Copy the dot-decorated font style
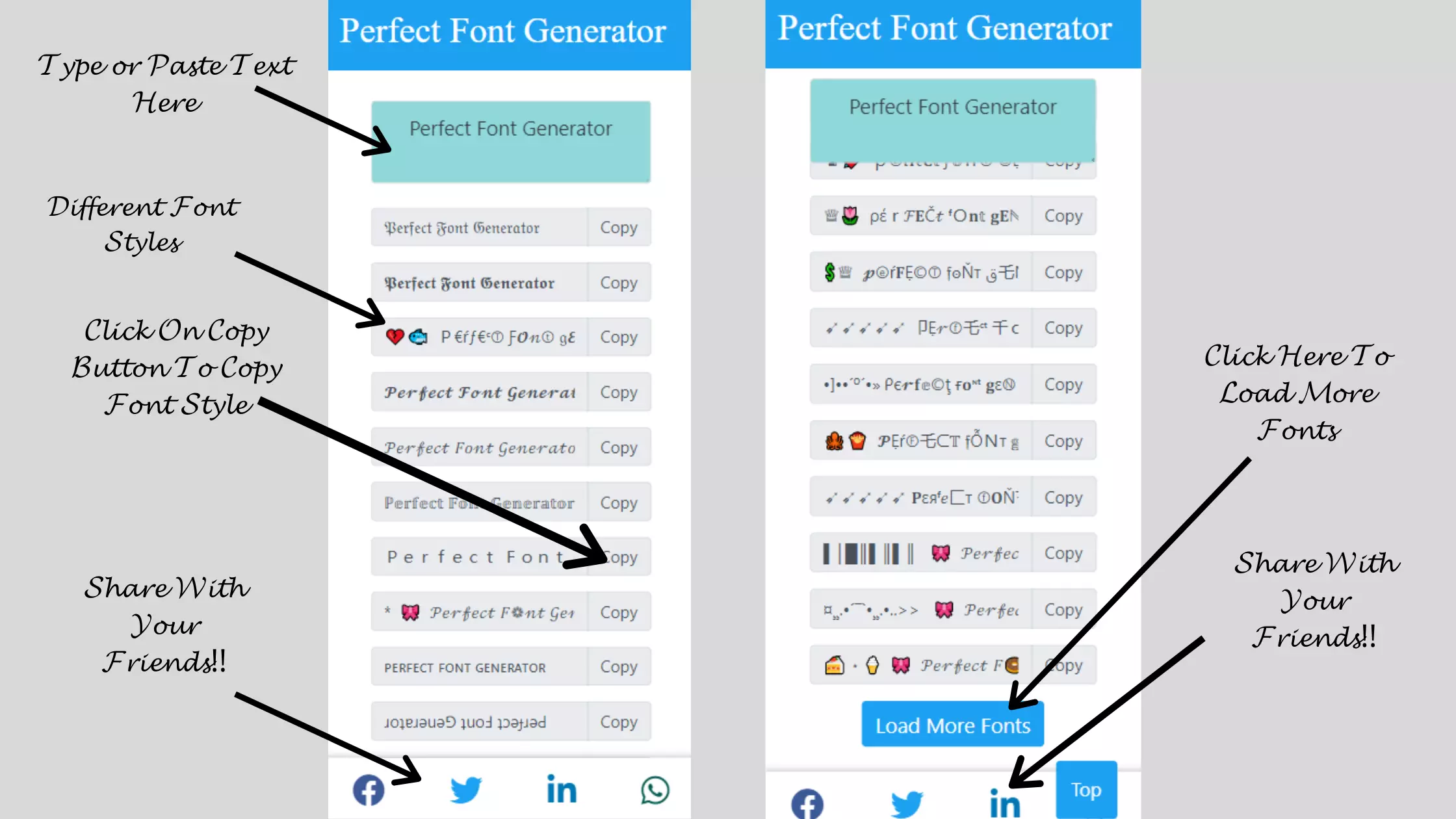1456x819 pixels. click(1063, 384)
